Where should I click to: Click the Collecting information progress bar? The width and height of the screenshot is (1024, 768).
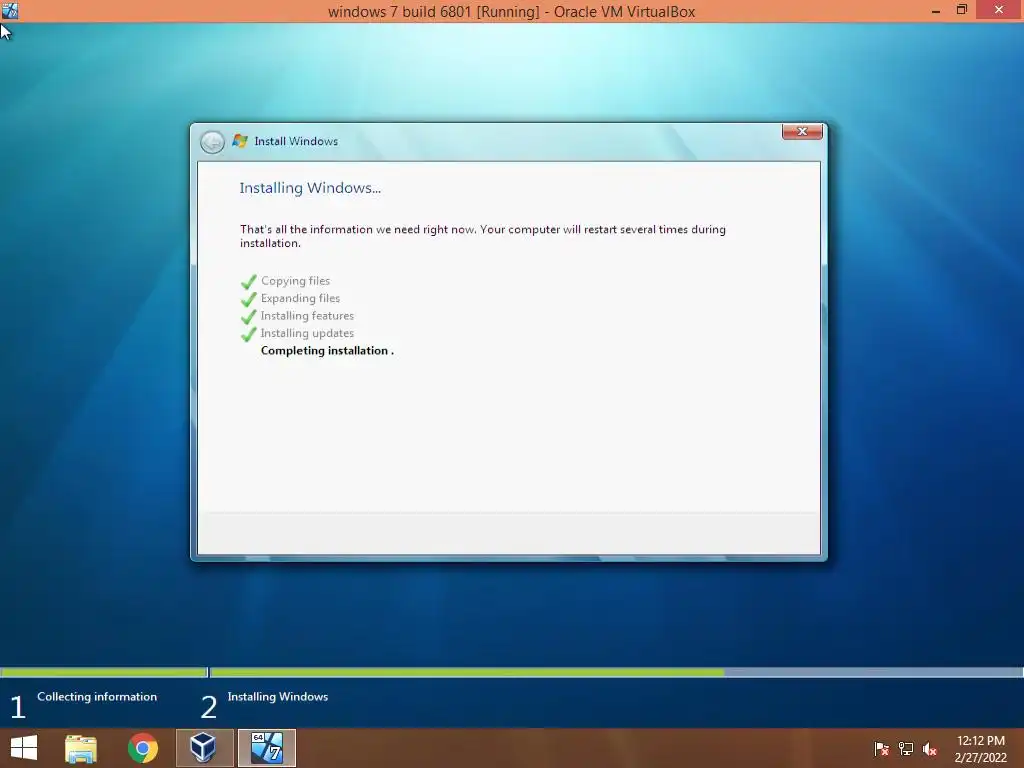[103, 672]
